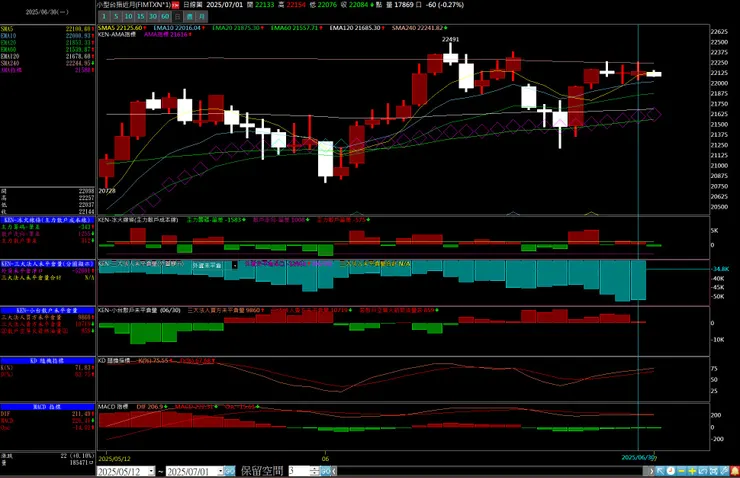The width and height of the screenshot is (740, 478).
Task: Open the end date 2025/07/01 dropdown arrow
Action: [220, 471]
